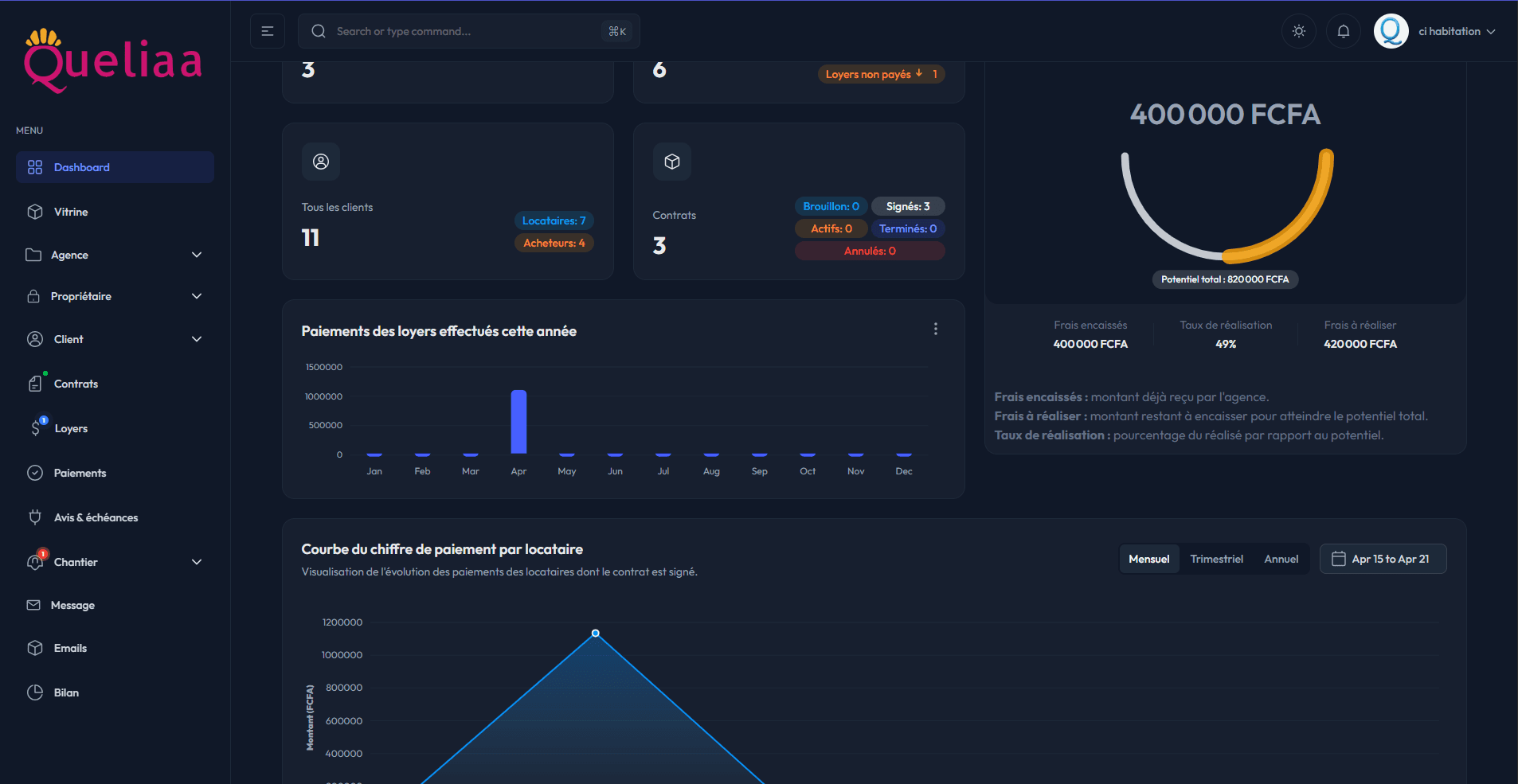Click the Potentiel total : 820 000 FCFA label
Image resolution: width=1518 pixels, height=784 pixels.
(1225, 279)
